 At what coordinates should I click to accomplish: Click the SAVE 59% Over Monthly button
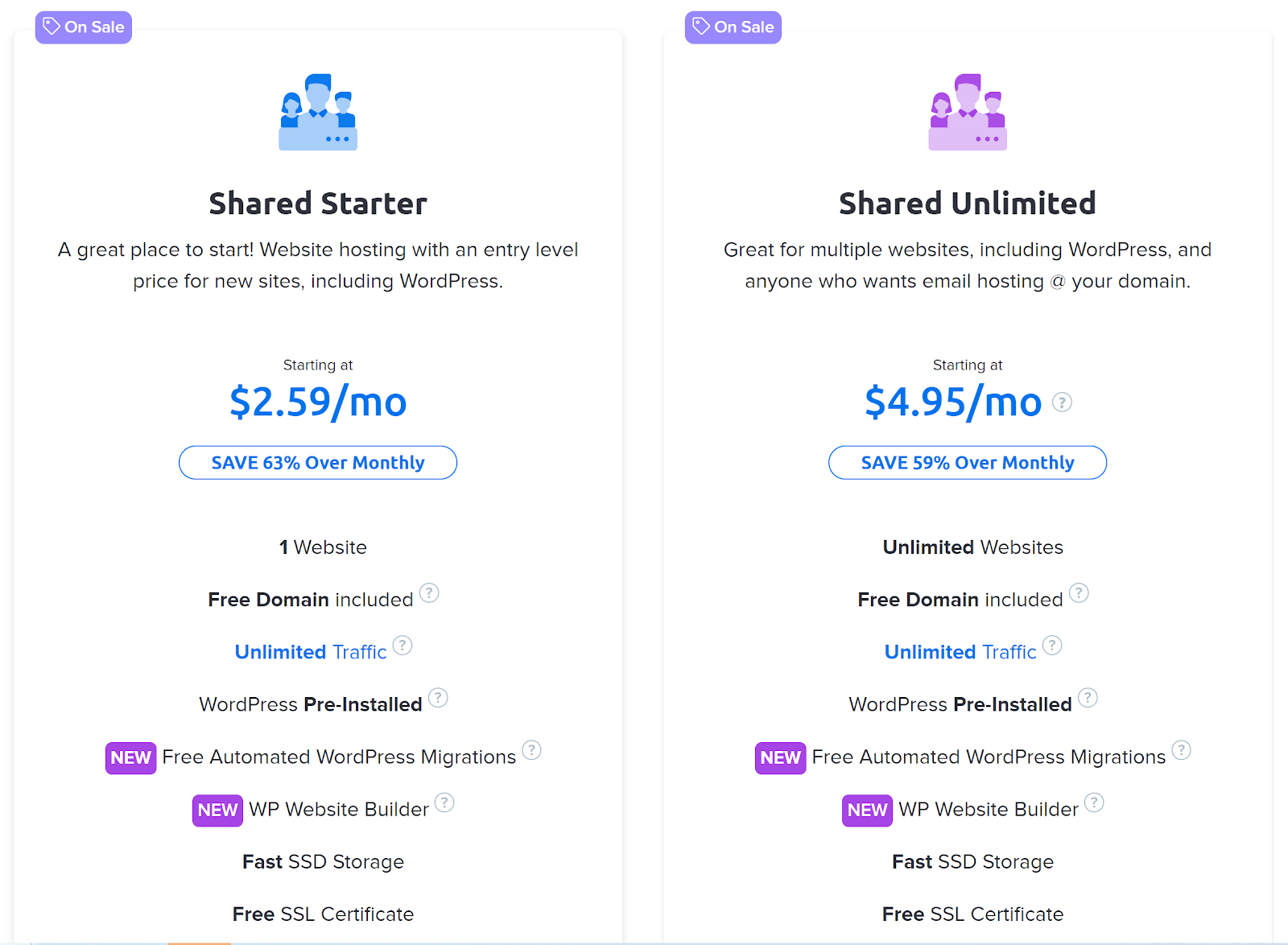(968, 463)
